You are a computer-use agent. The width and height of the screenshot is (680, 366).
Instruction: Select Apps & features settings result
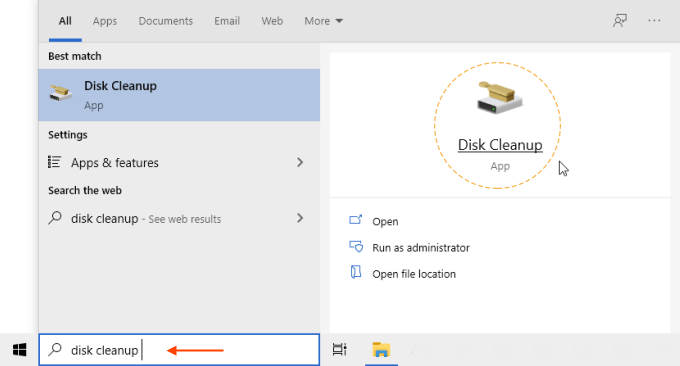tap(179, 163)
